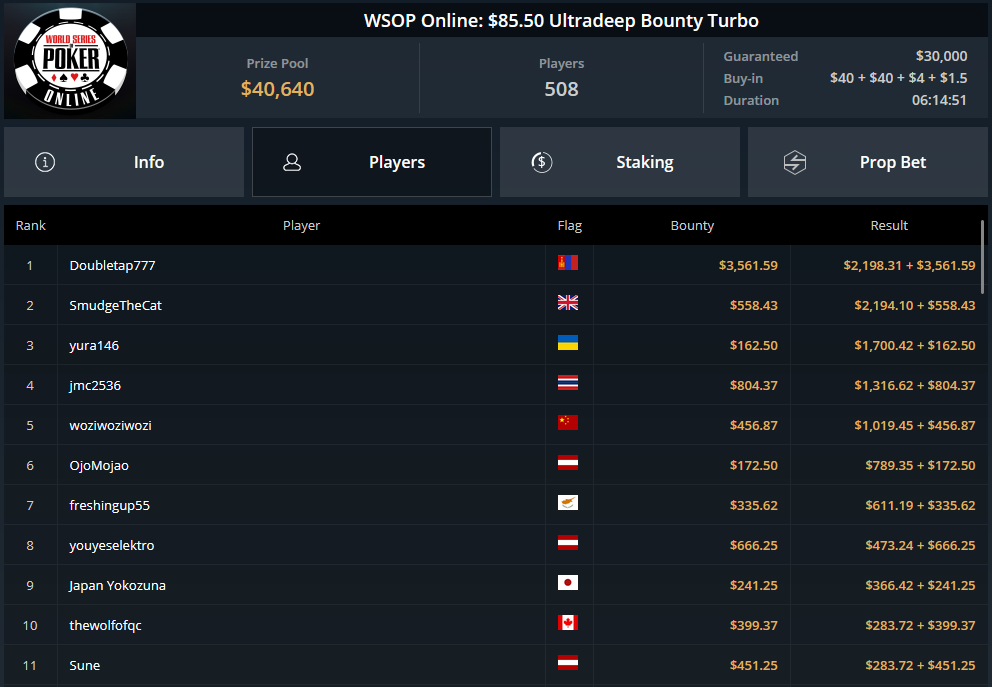
Task: Click Doubletap777's result $2,198.31 + $3,561.59
Action: click(x=909, y=266)
